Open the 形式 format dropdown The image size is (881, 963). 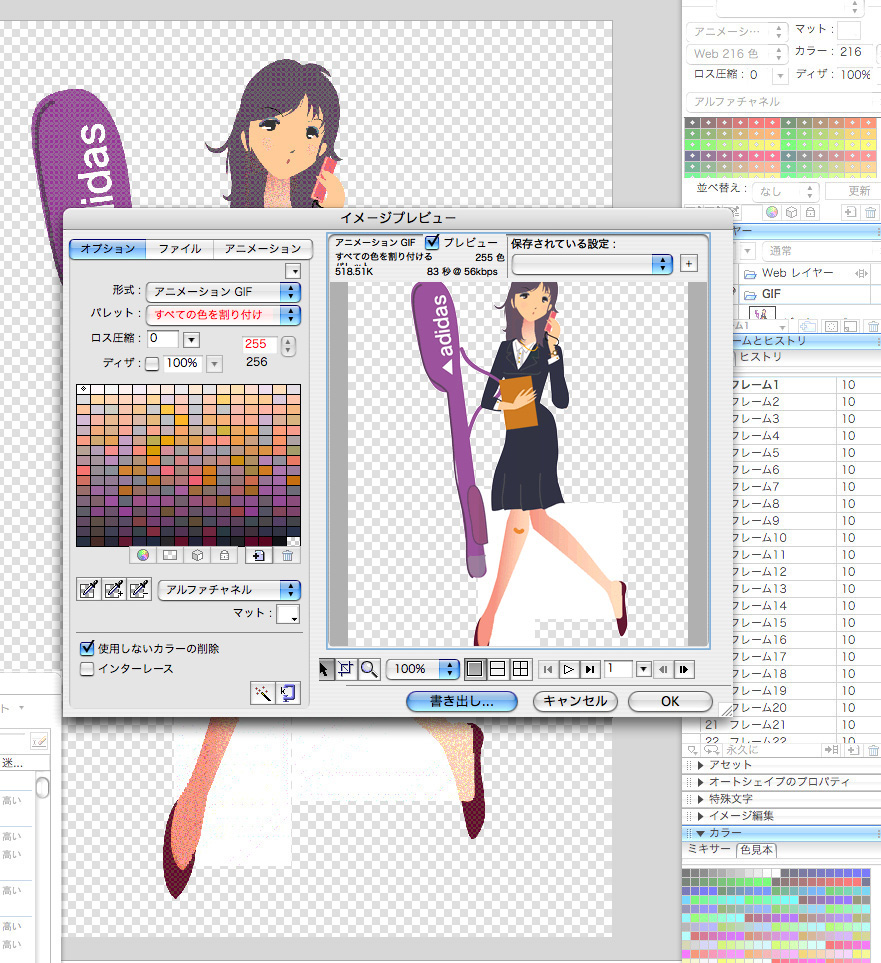point(224,292)
